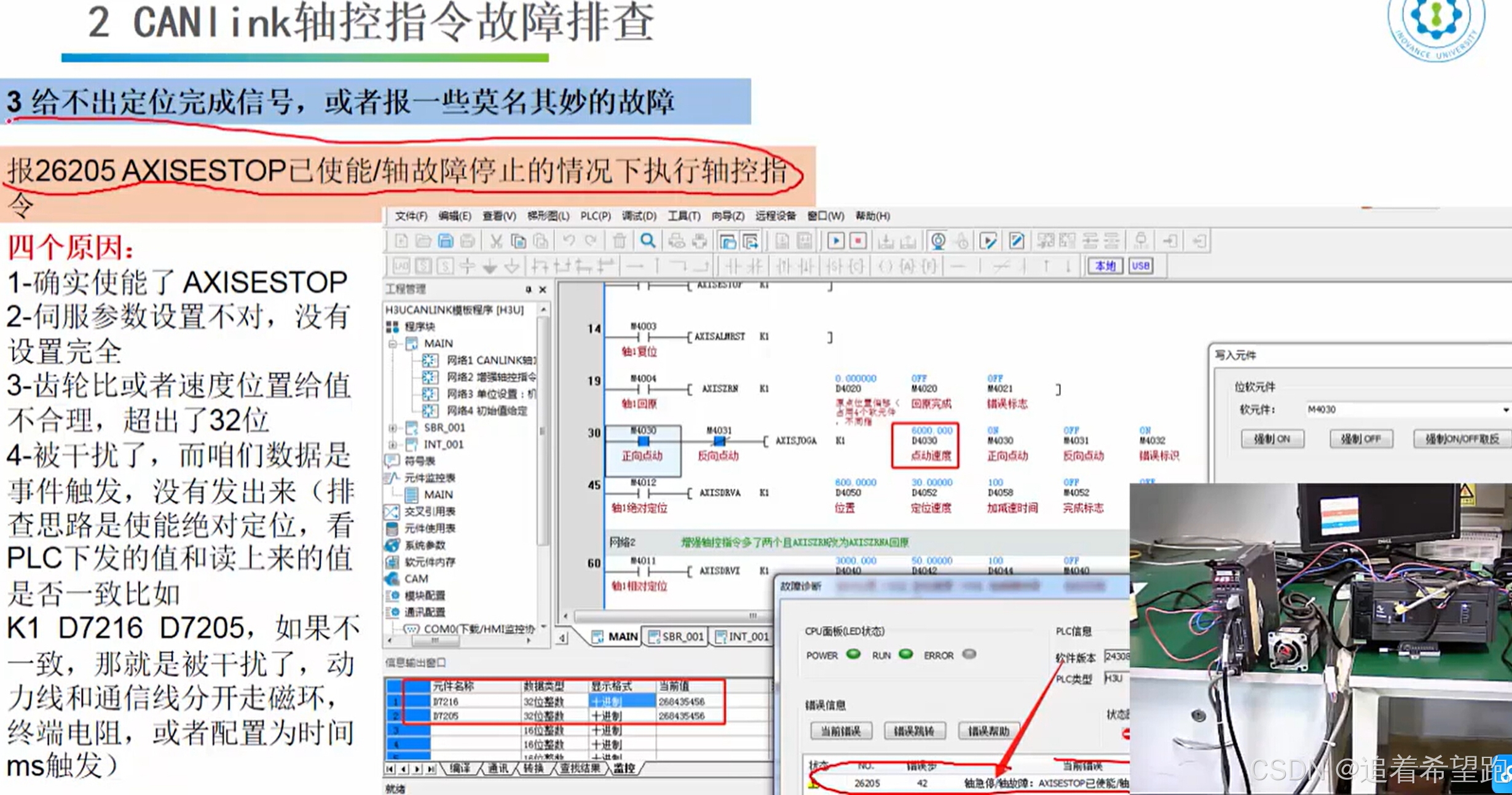Open the PLC(P) menu
The width and height of the screenshot is (1512, 795).
[x=595, y=216]
